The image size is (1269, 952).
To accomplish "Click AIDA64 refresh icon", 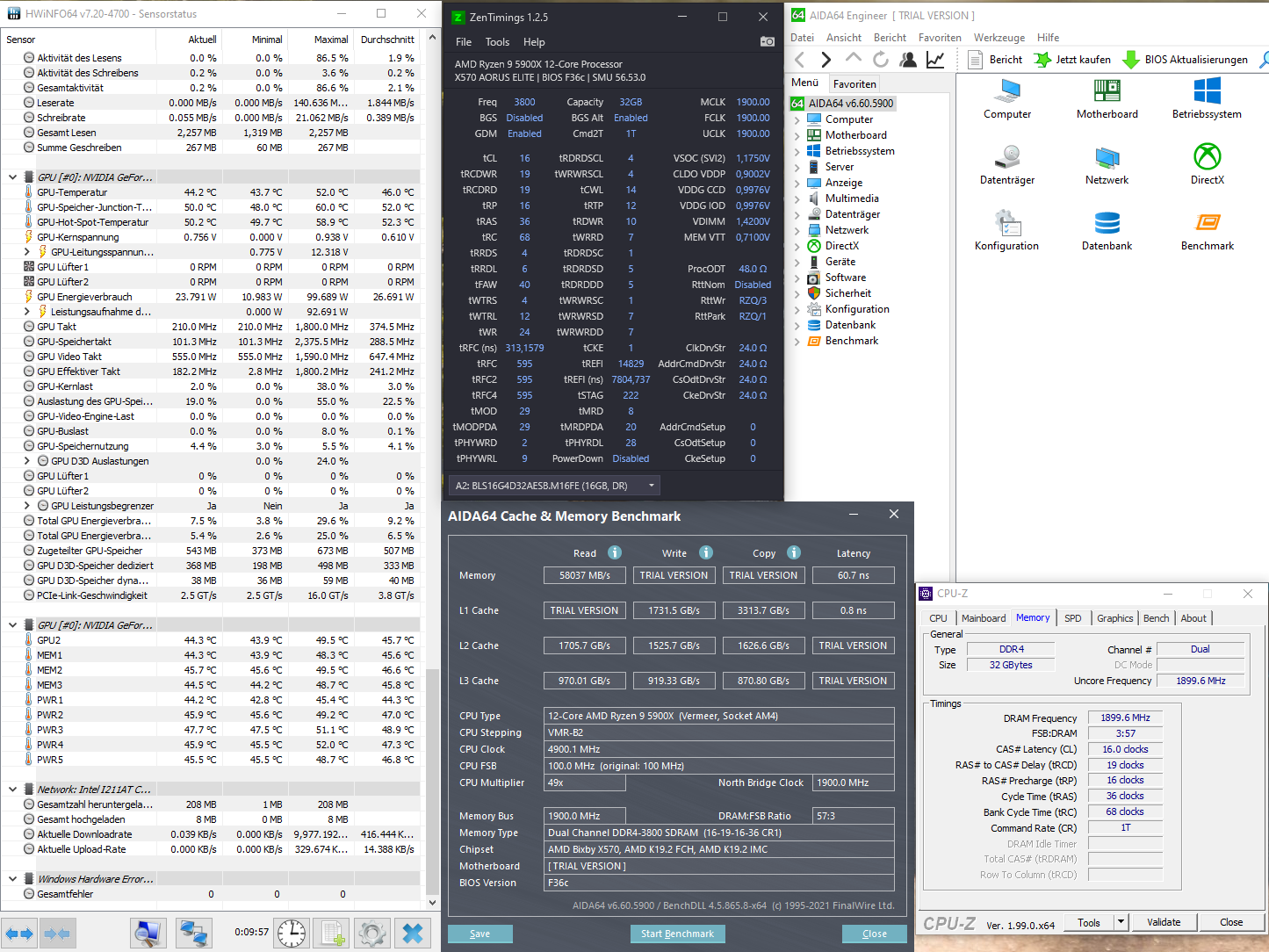I will click(x=881, y=59).
